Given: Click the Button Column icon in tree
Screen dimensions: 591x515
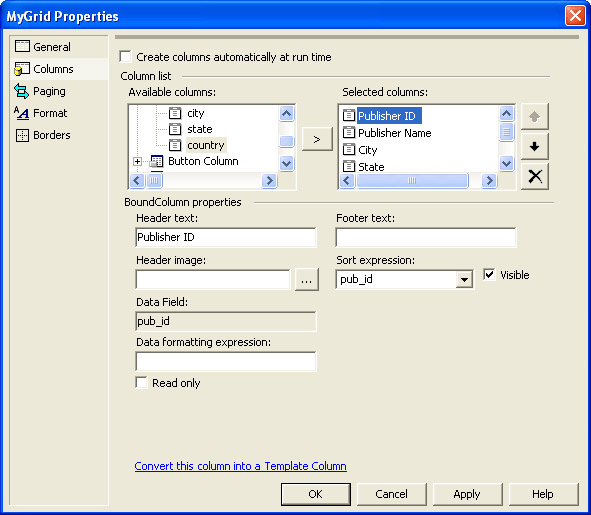Looking at the screenshot, I should (156, 161).
